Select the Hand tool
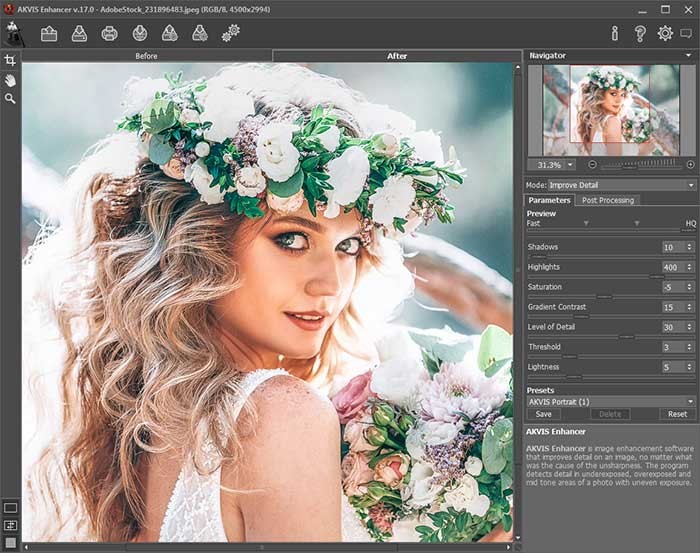Image resolution: width=700 pixels, height=553 pixels. tap(10, 80)
